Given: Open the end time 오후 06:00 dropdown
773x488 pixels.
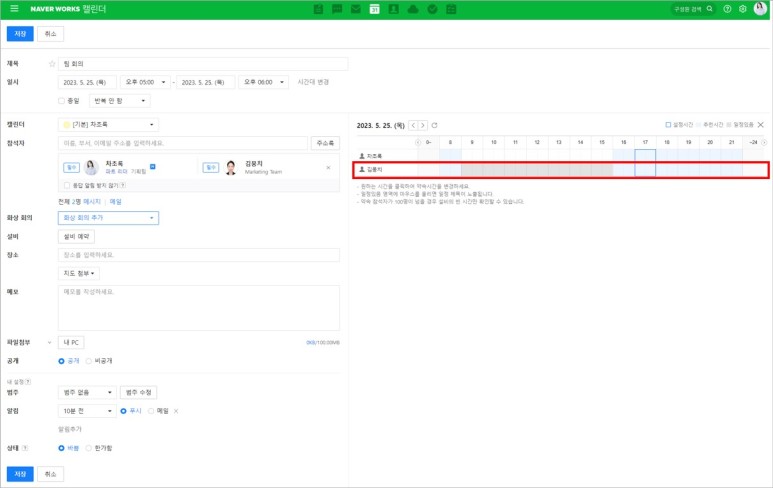Looking at the screenshot, I should (x=264, y=82).
